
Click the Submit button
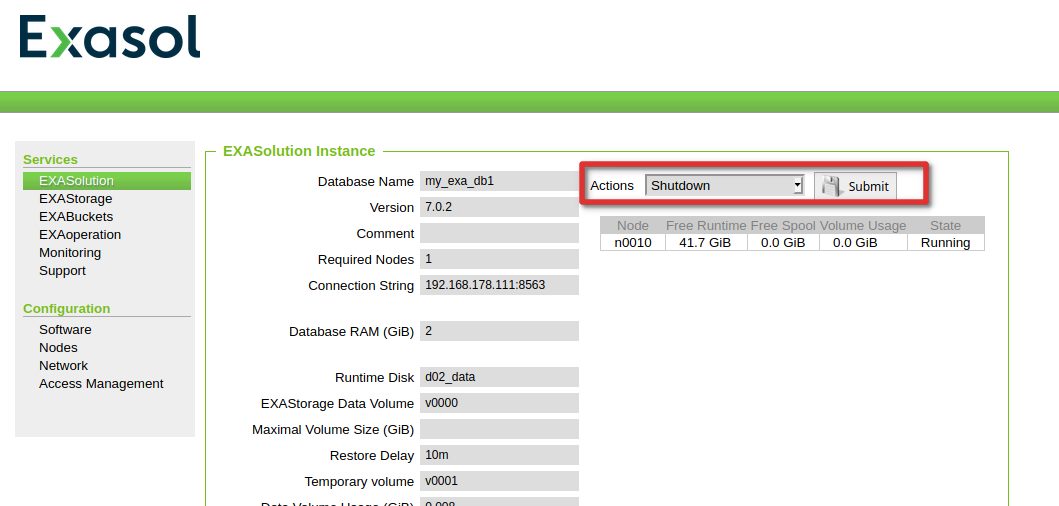coord(855,186)
